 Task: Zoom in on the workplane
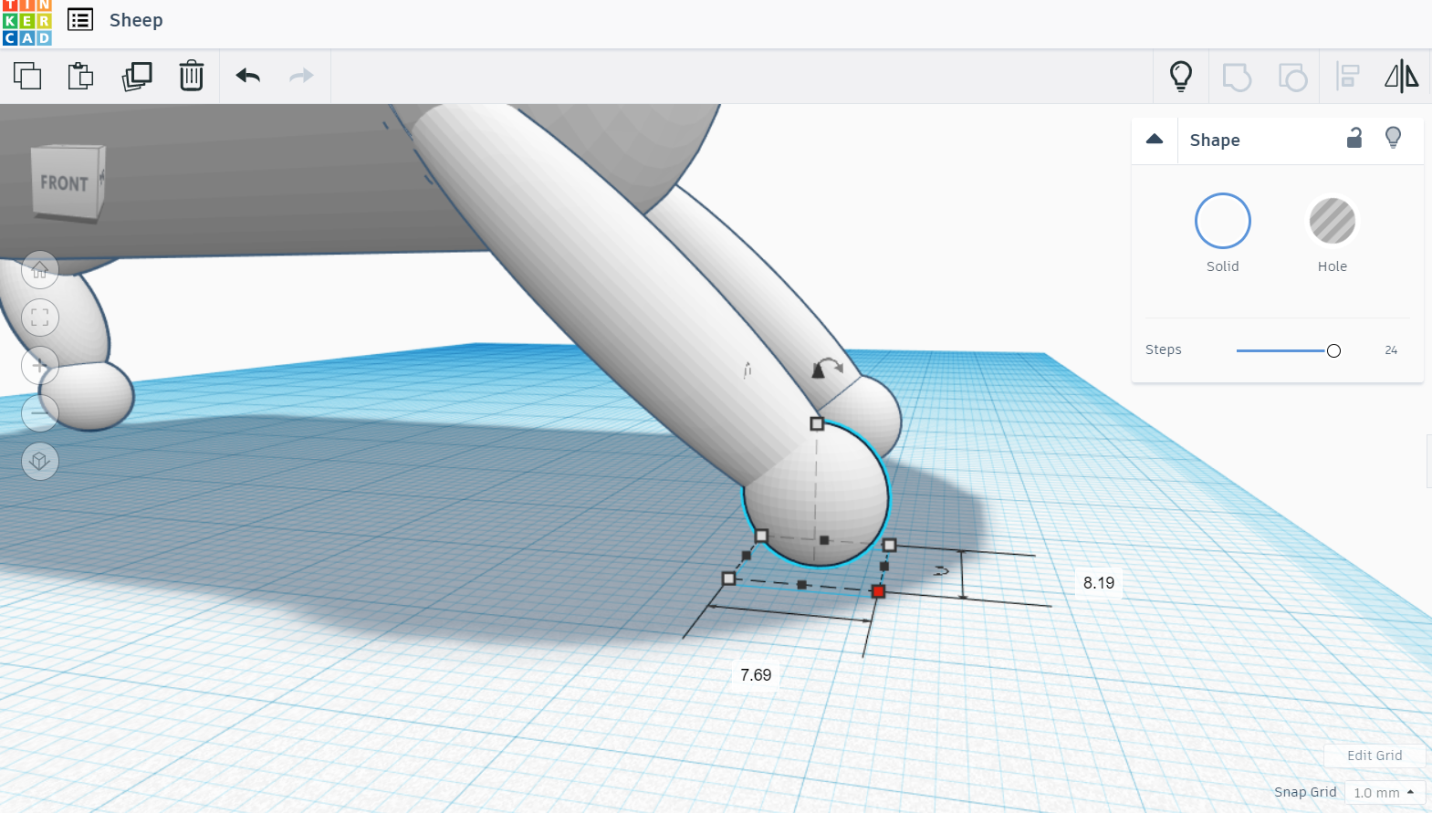pos(40,366)
